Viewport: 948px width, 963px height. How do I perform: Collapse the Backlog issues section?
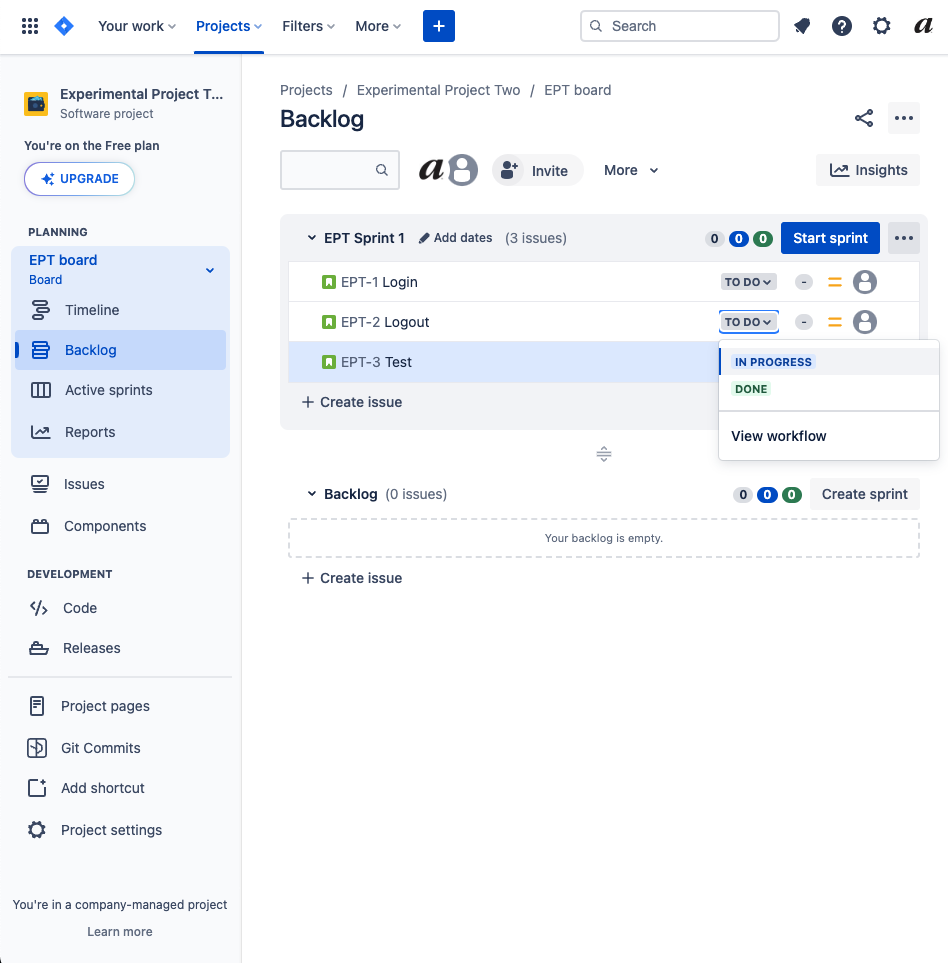311,493
